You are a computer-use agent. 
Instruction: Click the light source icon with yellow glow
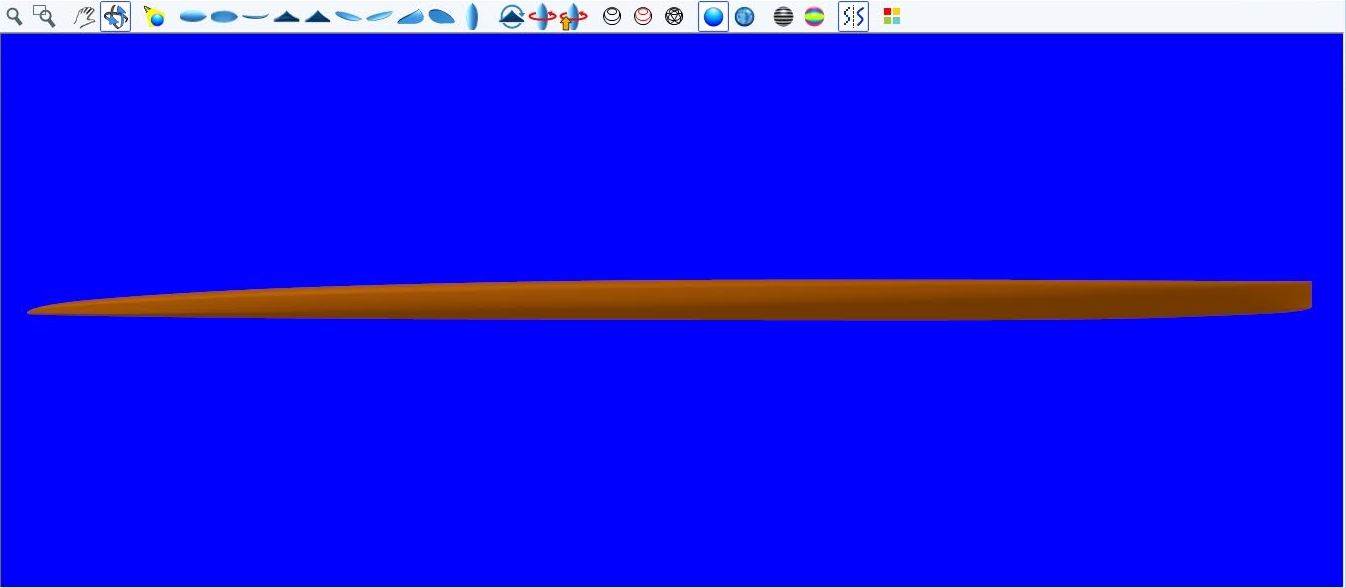[154, 16]
